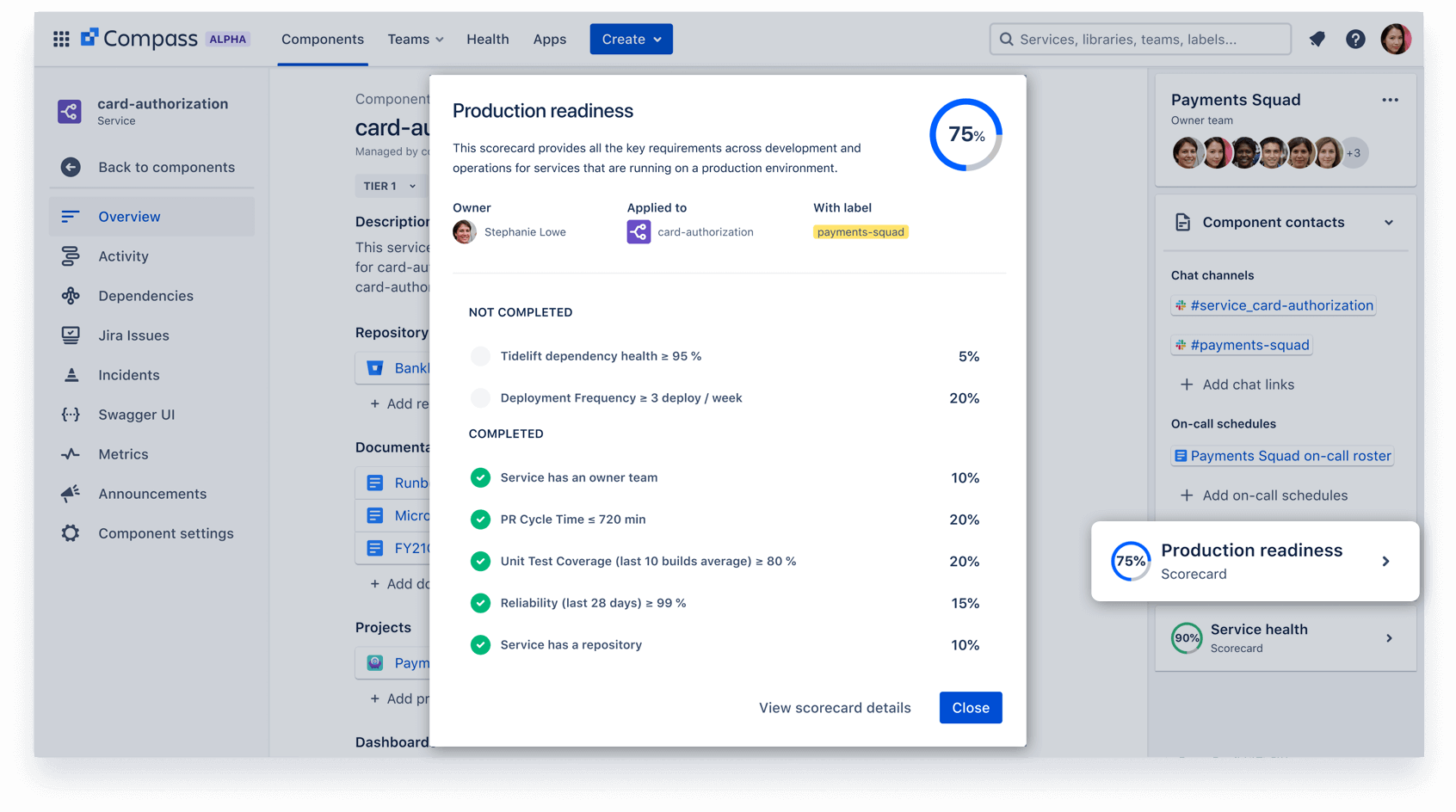Screen dimensions: 1456x812
Task: Click View scorecard details
Action: [x=835, y=708]
